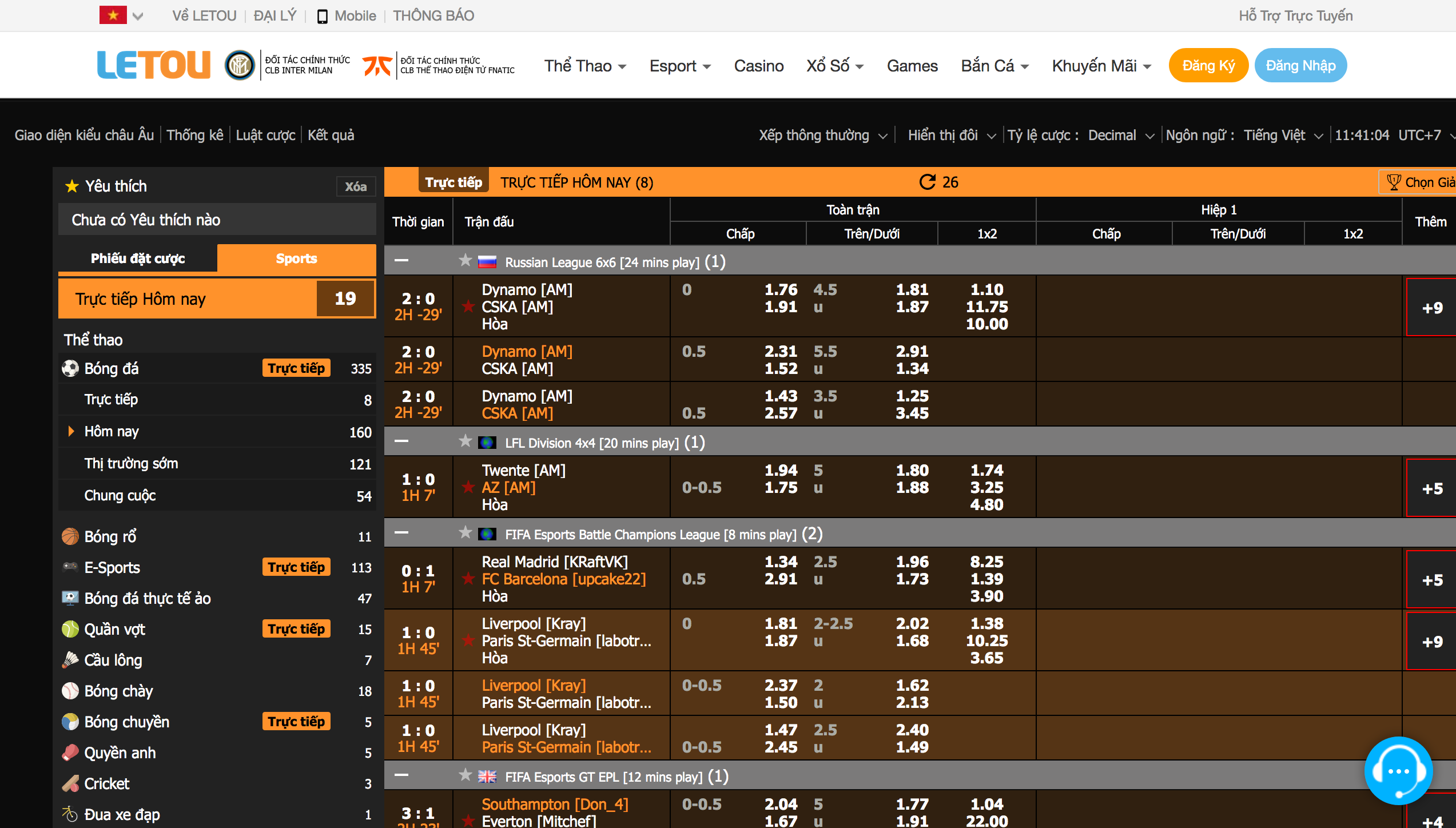Click the Đua xe đạp cyclist icon

[x=70, y=814]
